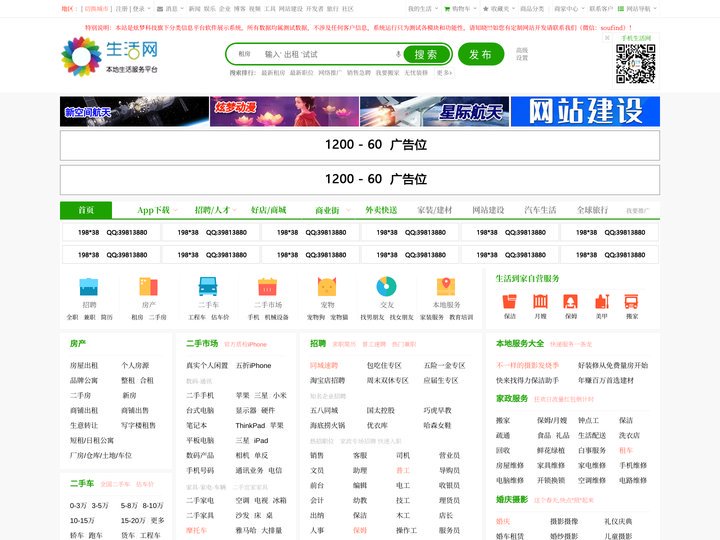The height and width of the screenshot is (540, 720).
Task: Open the 二手市场 calendar-style icon
Action: tap(267, 287)
